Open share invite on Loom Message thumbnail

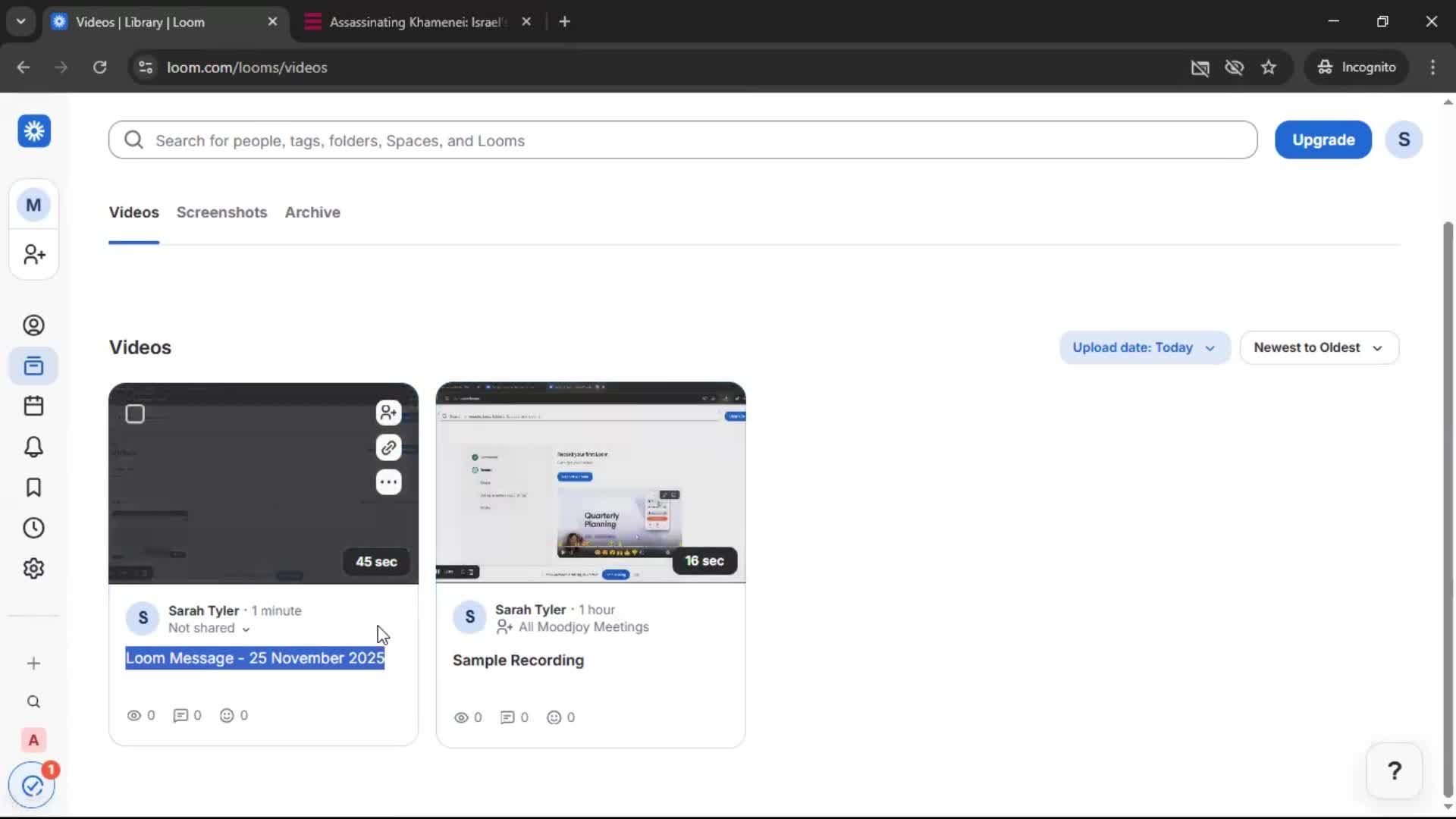pyautogui.click(x=388, y=413)
